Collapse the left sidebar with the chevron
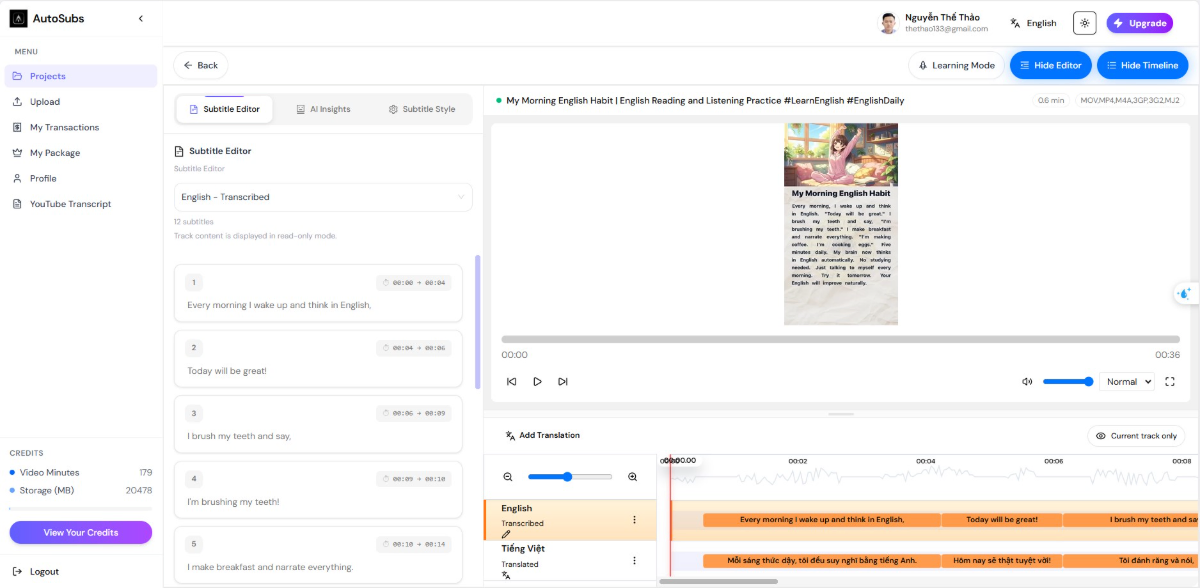 tap(141, 18)
